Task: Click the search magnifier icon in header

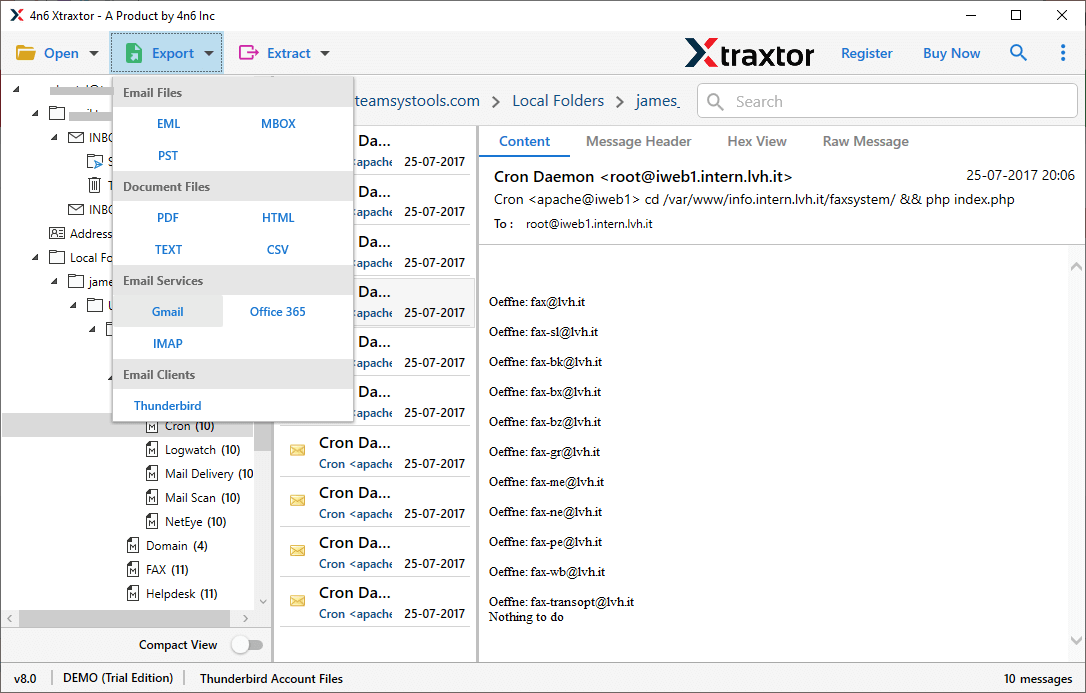Action: pyautogui.click(x=1017, y=53)
